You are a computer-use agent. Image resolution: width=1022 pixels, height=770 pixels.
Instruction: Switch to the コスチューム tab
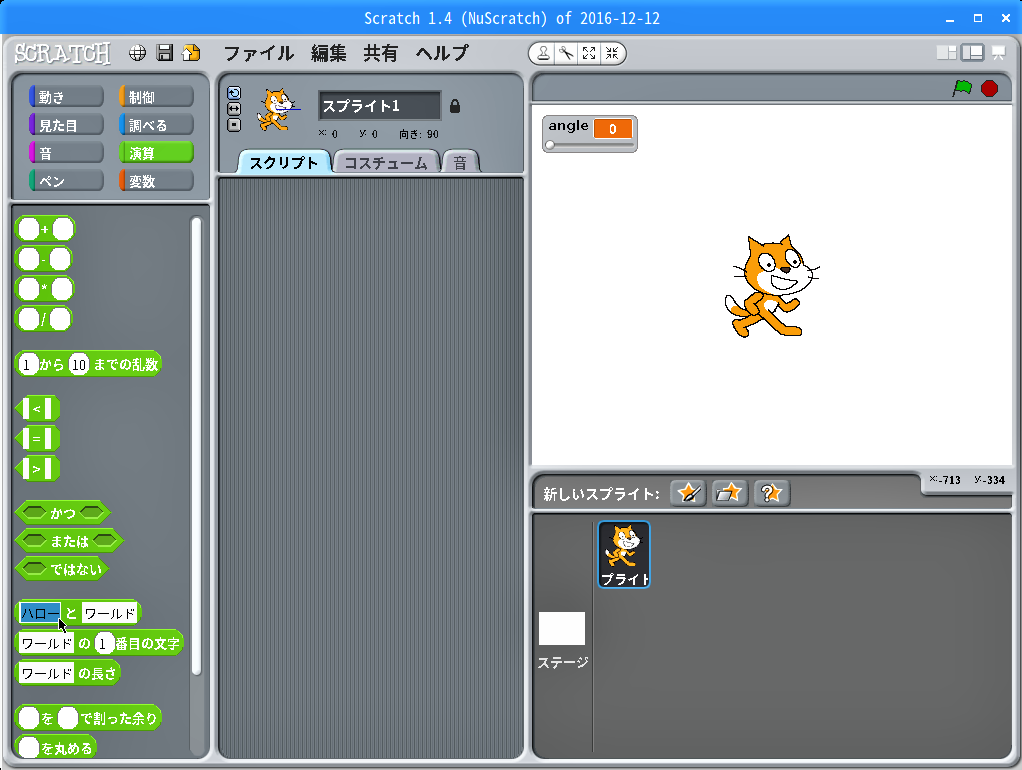tap(386, 162)
